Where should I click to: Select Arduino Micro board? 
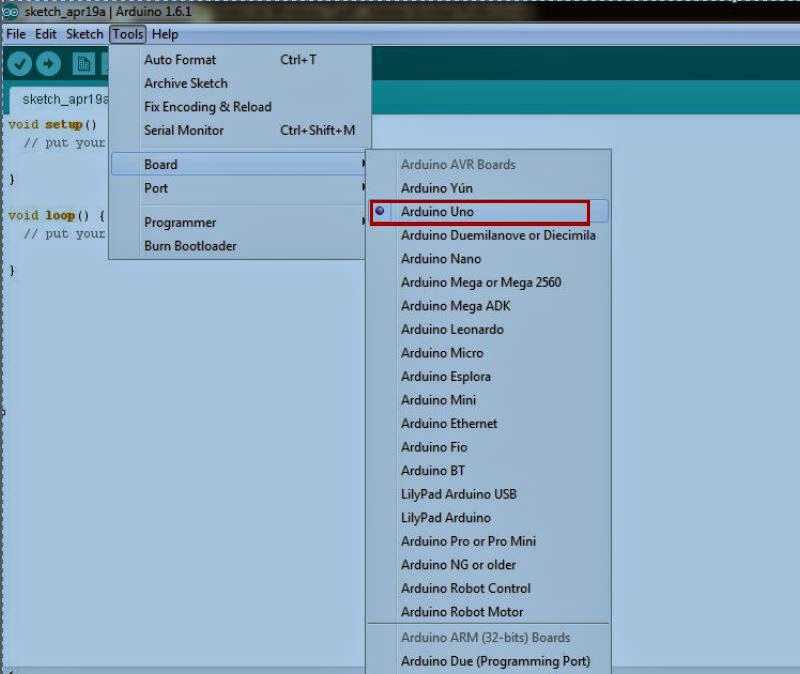point(489,353)
